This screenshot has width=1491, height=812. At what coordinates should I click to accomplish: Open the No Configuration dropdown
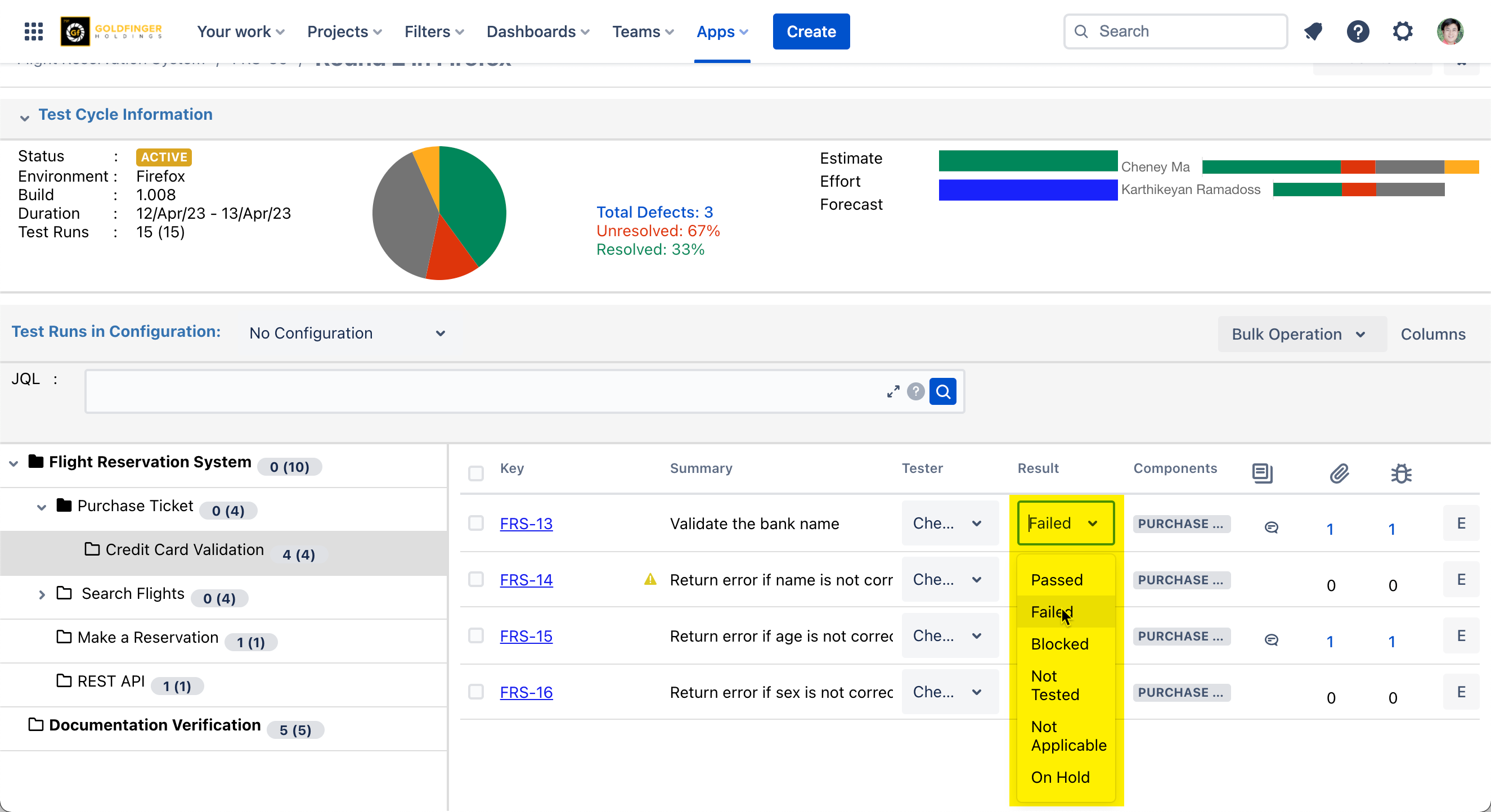click(347, 333)
